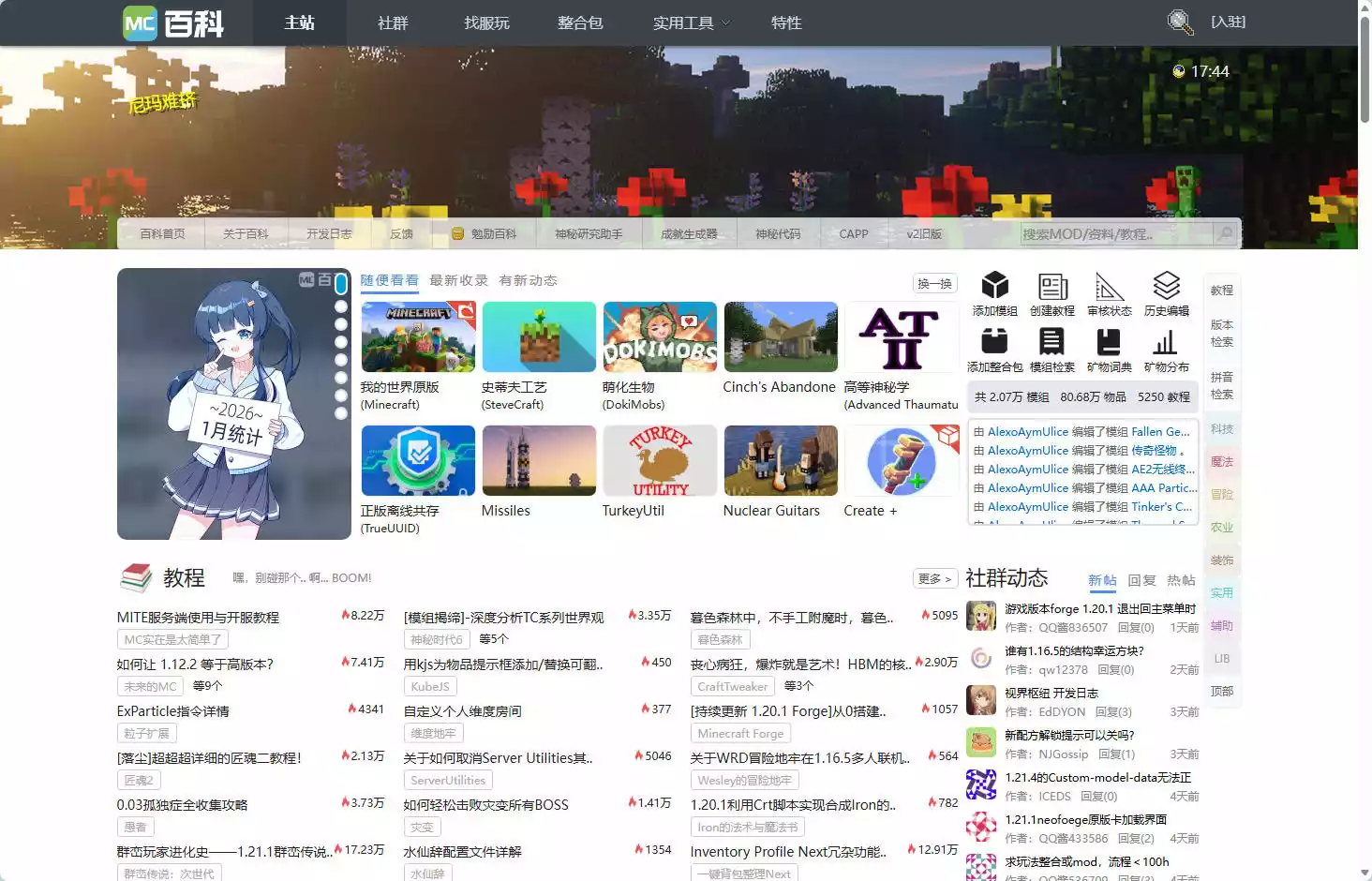This screenshot has height=881, width=1372.
Task: Select the third carousel slide indicator
Action: click(x=341, y=324)
